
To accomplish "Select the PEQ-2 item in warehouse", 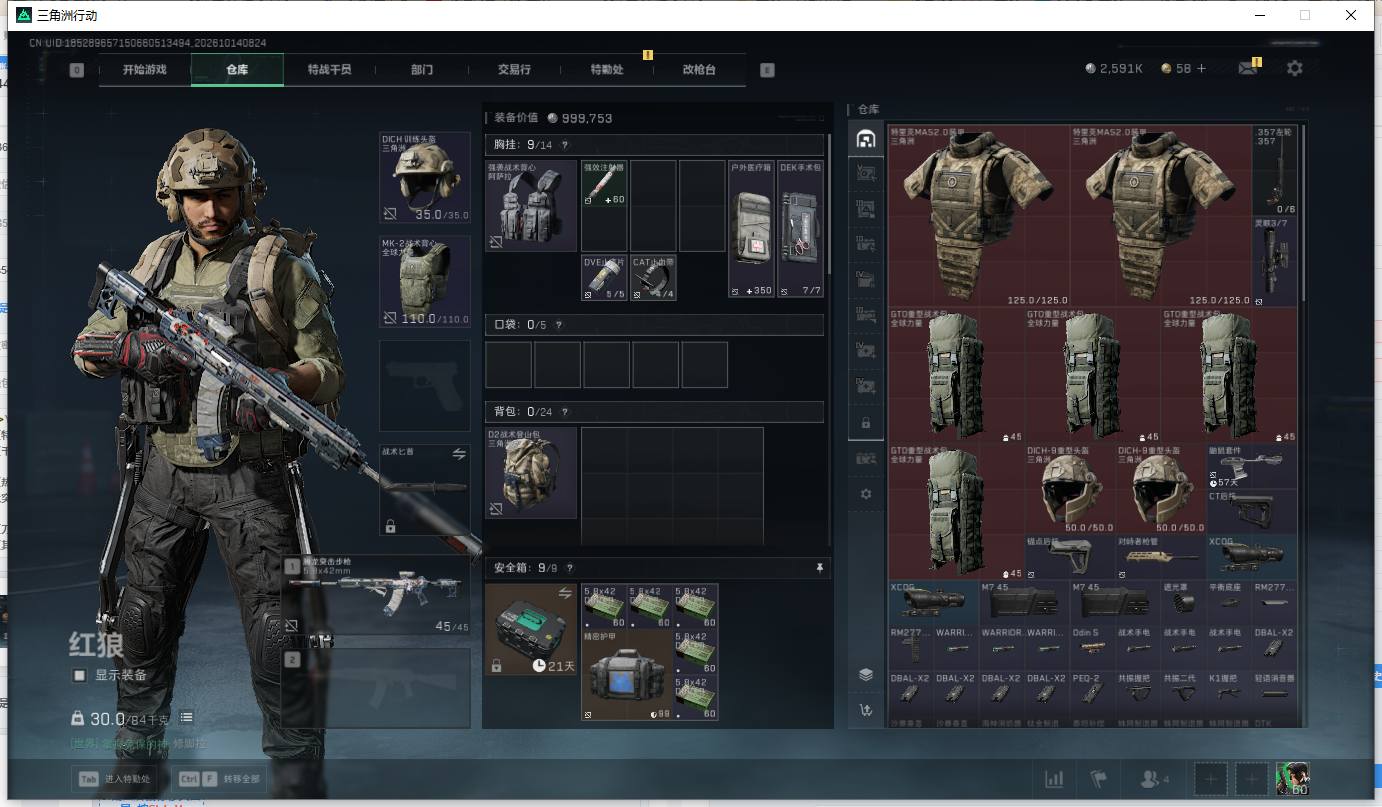I will [1094, 693].
